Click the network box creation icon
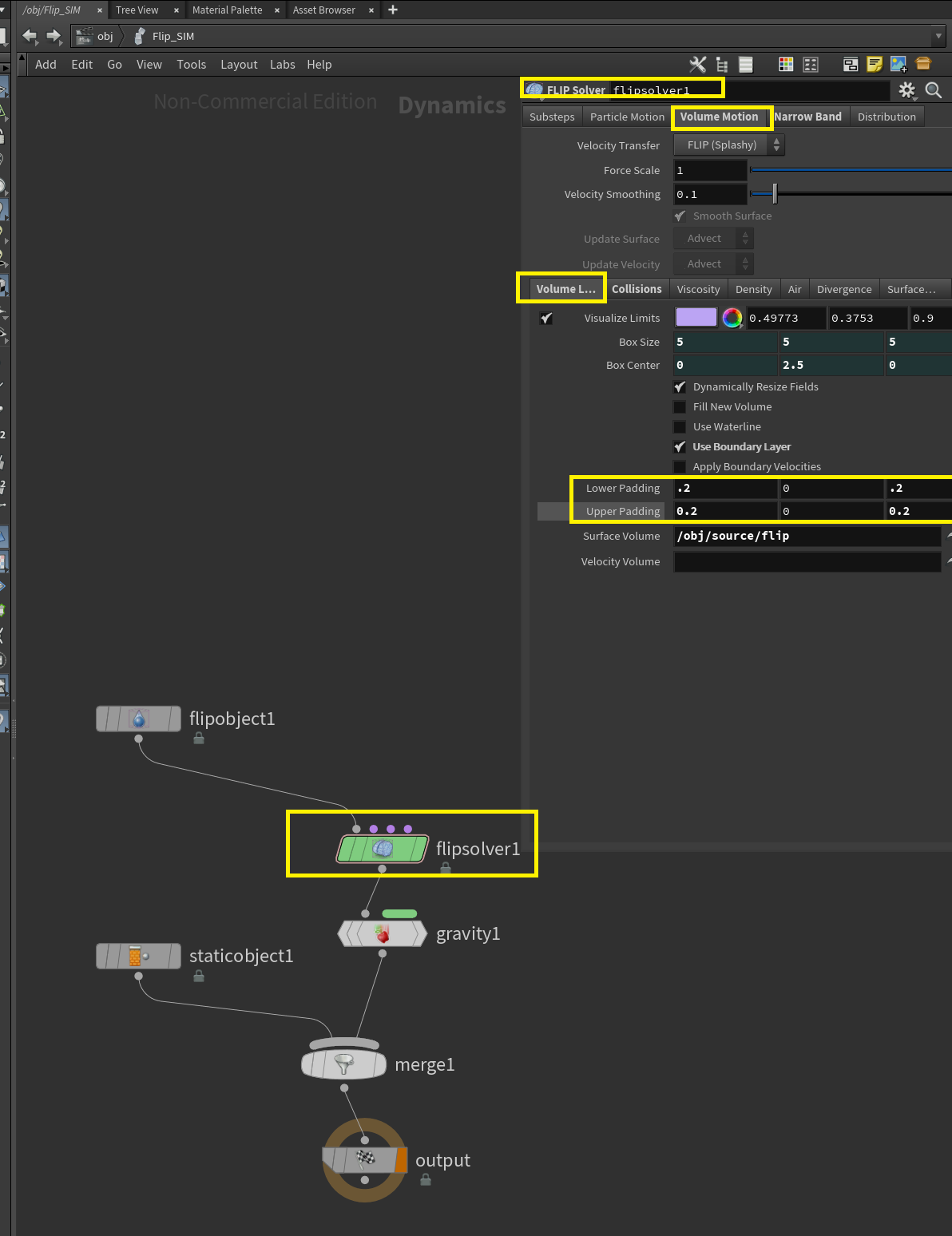952x1236 pixels. pos(851,65)
